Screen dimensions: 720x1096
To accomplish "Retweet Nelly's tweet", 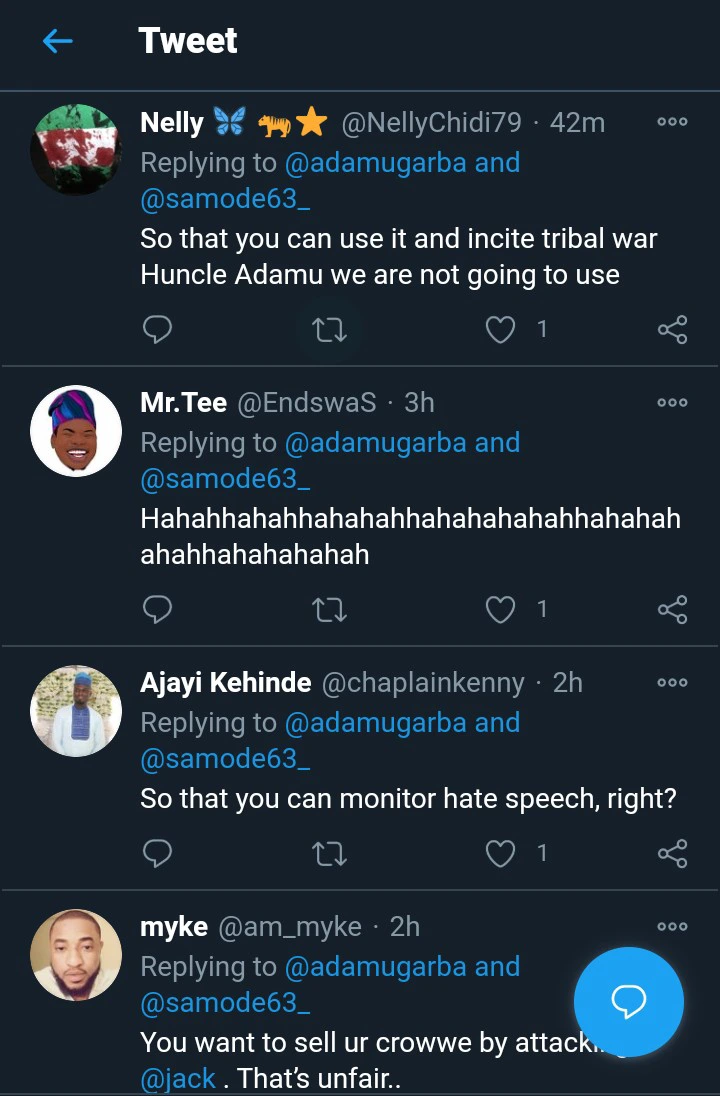I will (329, 329).
